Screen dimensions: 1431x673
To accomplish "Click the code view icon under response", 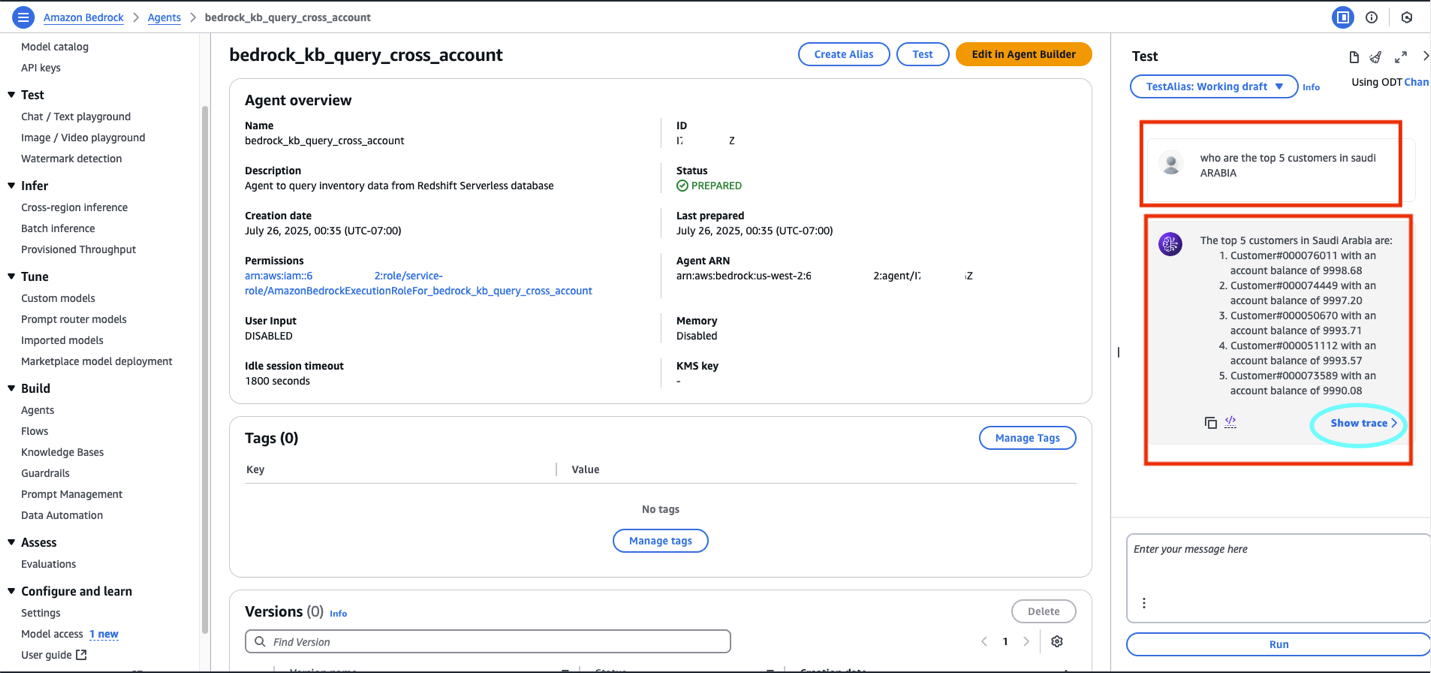I will point(1231,423).
